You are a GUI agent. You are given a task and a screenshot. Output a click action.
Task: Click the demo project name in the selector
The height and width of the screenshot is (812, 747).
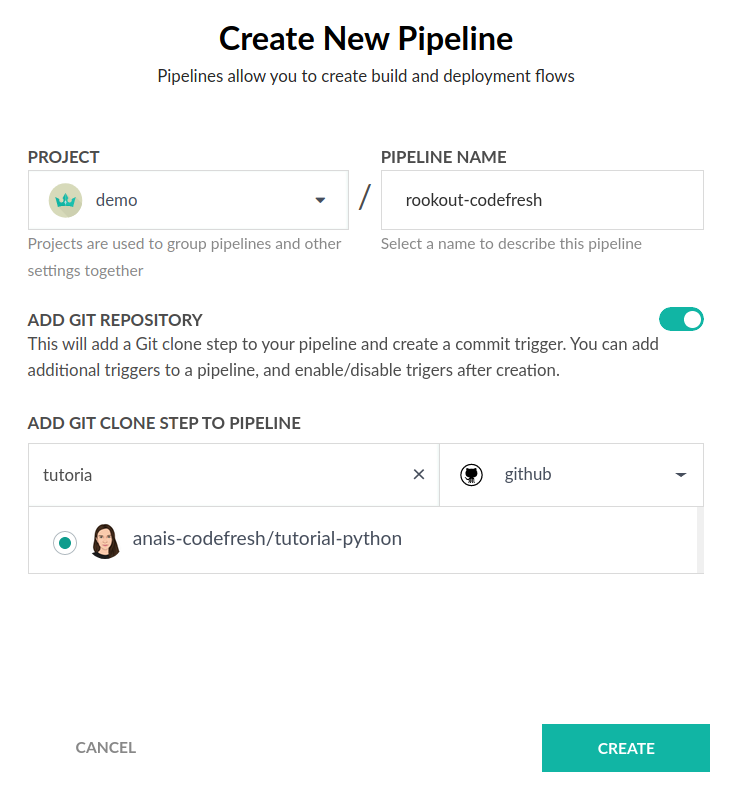(x=116, y=200)
